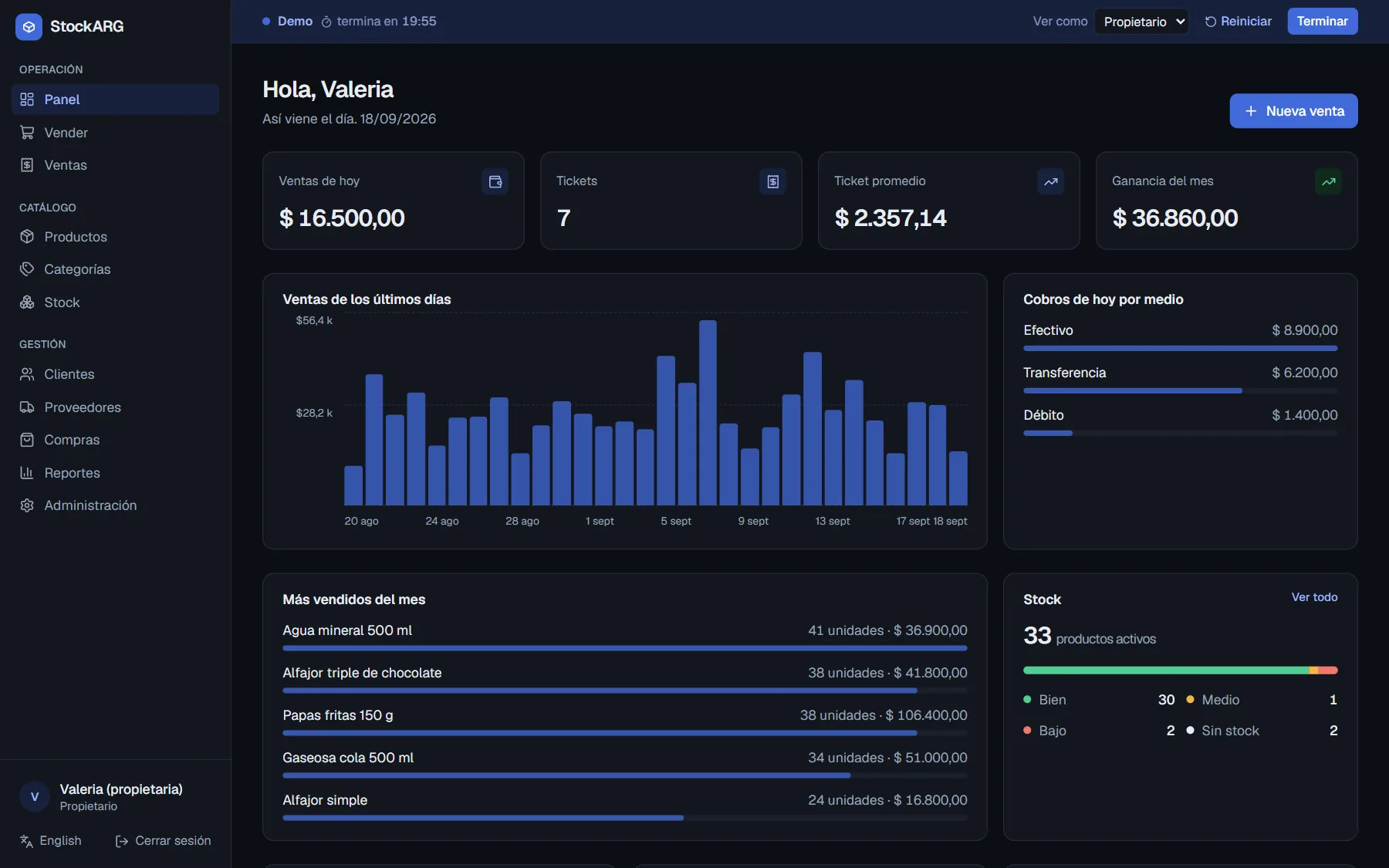Open the Ver todo stock link

pyautogui.click(x=1314, y=597)
